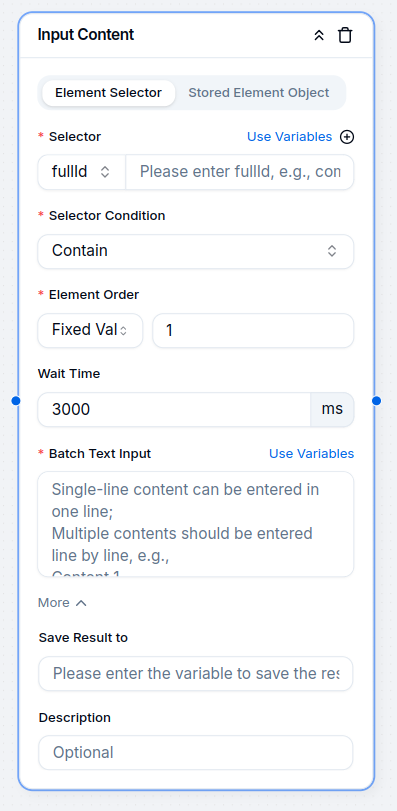Open the Fixed Val element order dropdown
This screenshot has height=811, width=397.
pyautogui.click(x=90, y=331)
